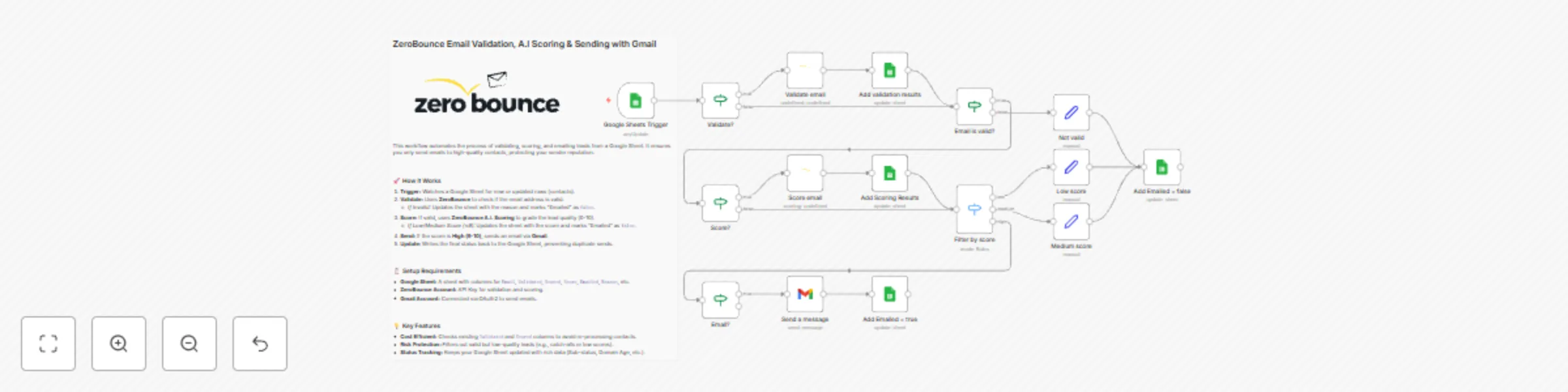Screen dimensions: 1568x392
Task: Select the Medium score edit node
Action: (x=1071, y=221)
